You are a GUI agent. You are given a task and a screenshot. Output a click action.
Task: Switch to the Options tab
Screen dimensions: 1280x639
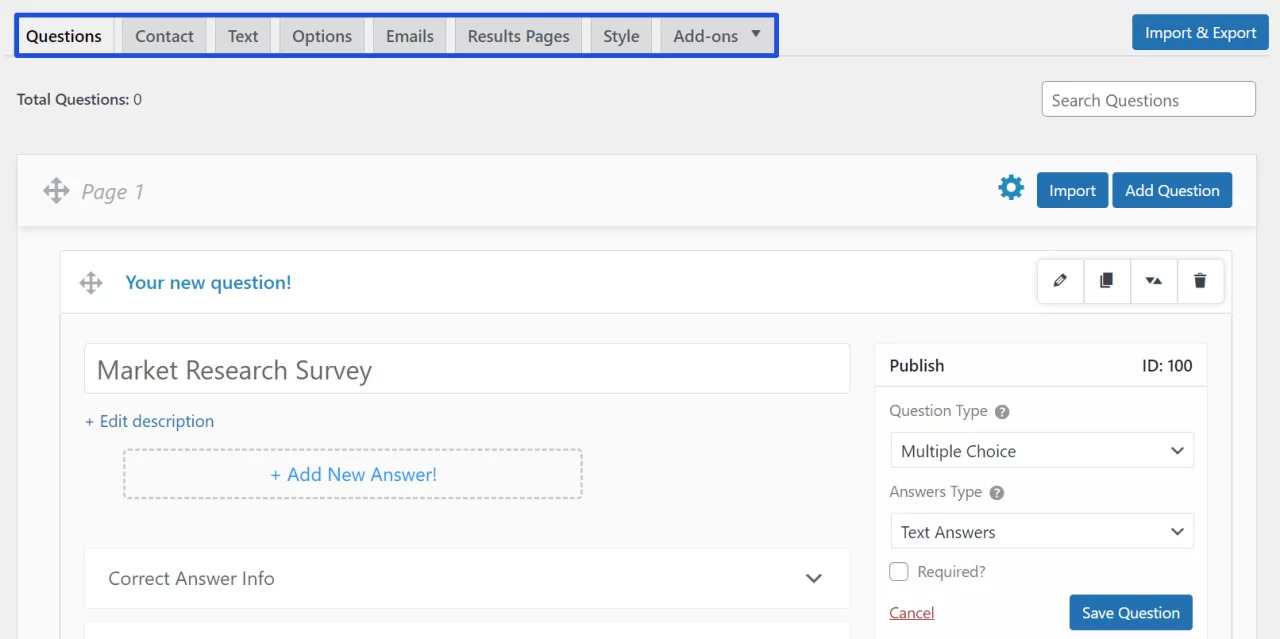(x=322, y=36)
